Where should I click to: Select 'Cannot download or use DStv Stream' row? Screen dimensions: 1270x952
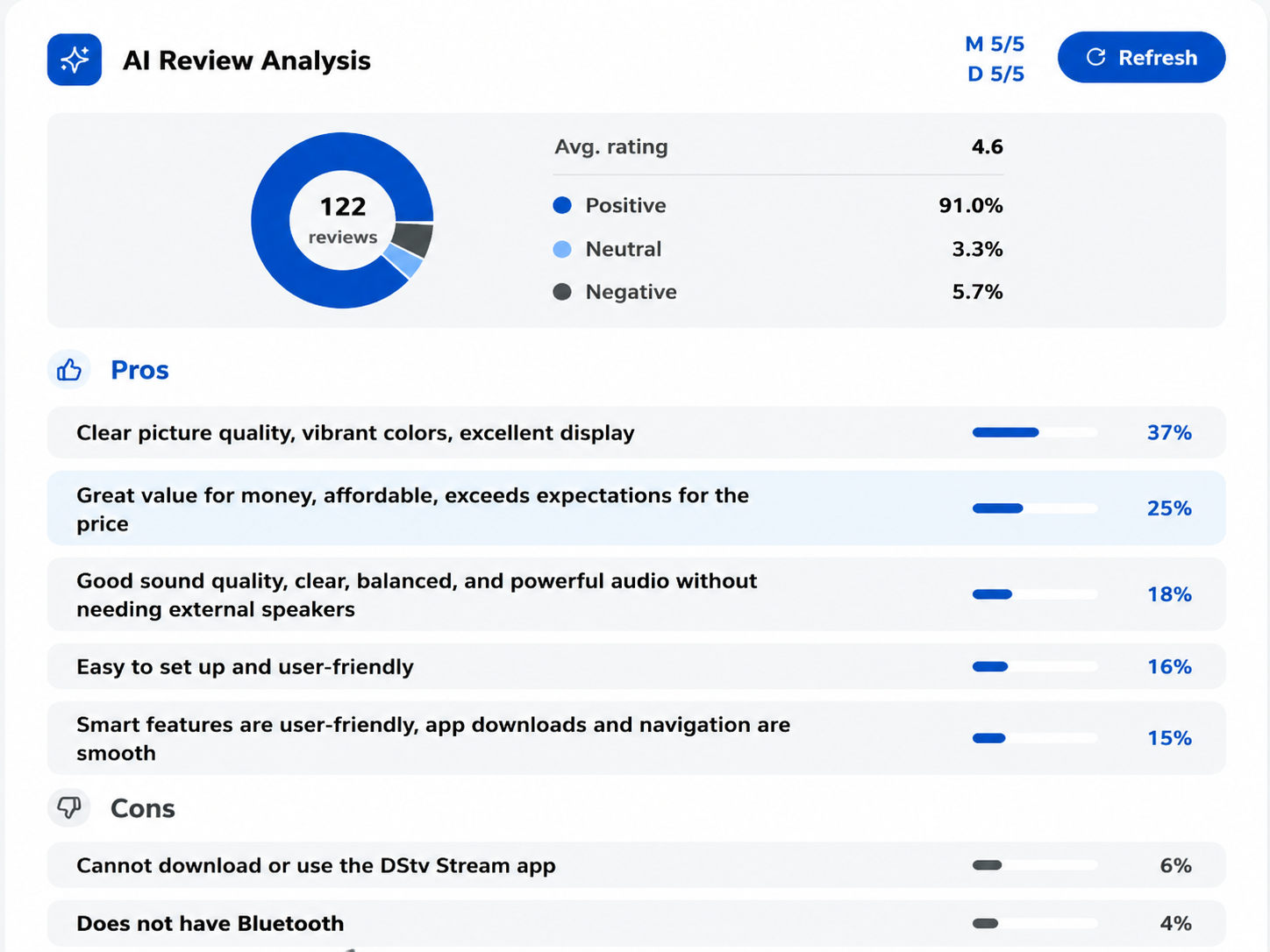(636, 865)
